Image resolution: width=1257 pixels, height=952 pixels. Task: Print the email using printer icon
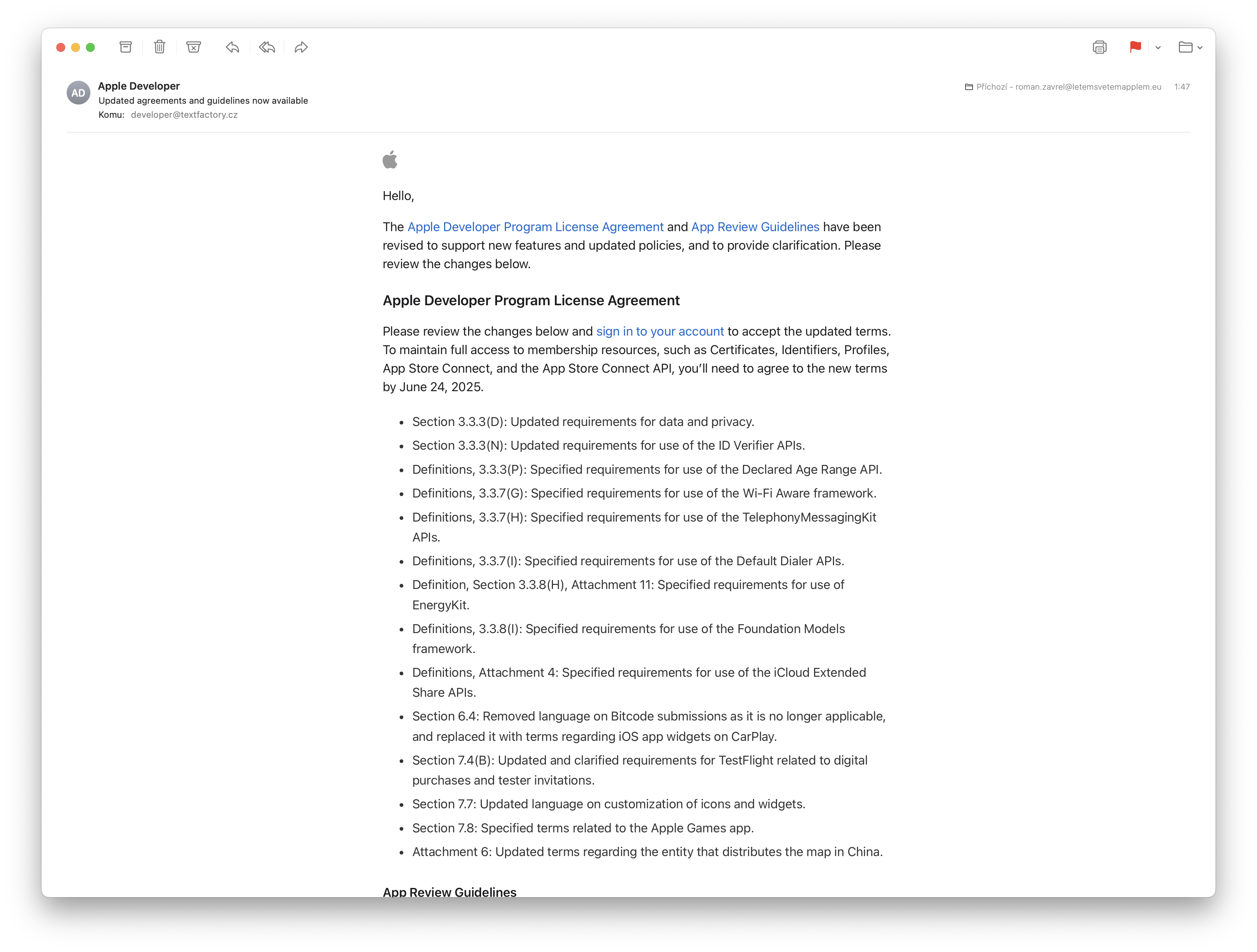pyautogui.click(x=1099, y=47)
